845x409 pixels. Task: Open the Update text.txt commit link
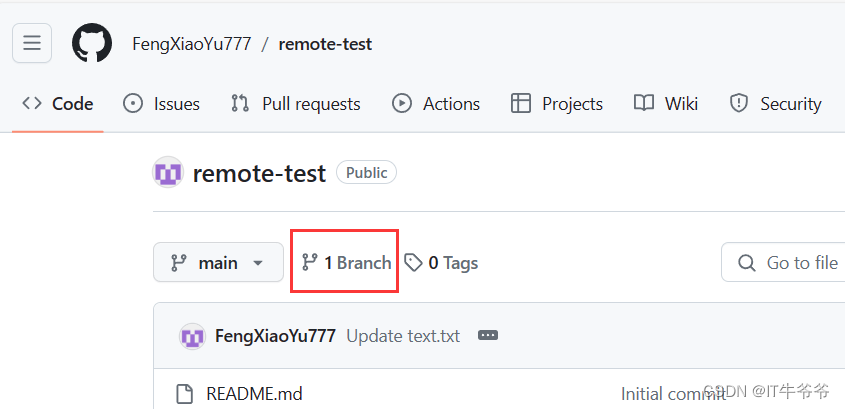coord(403,336)
